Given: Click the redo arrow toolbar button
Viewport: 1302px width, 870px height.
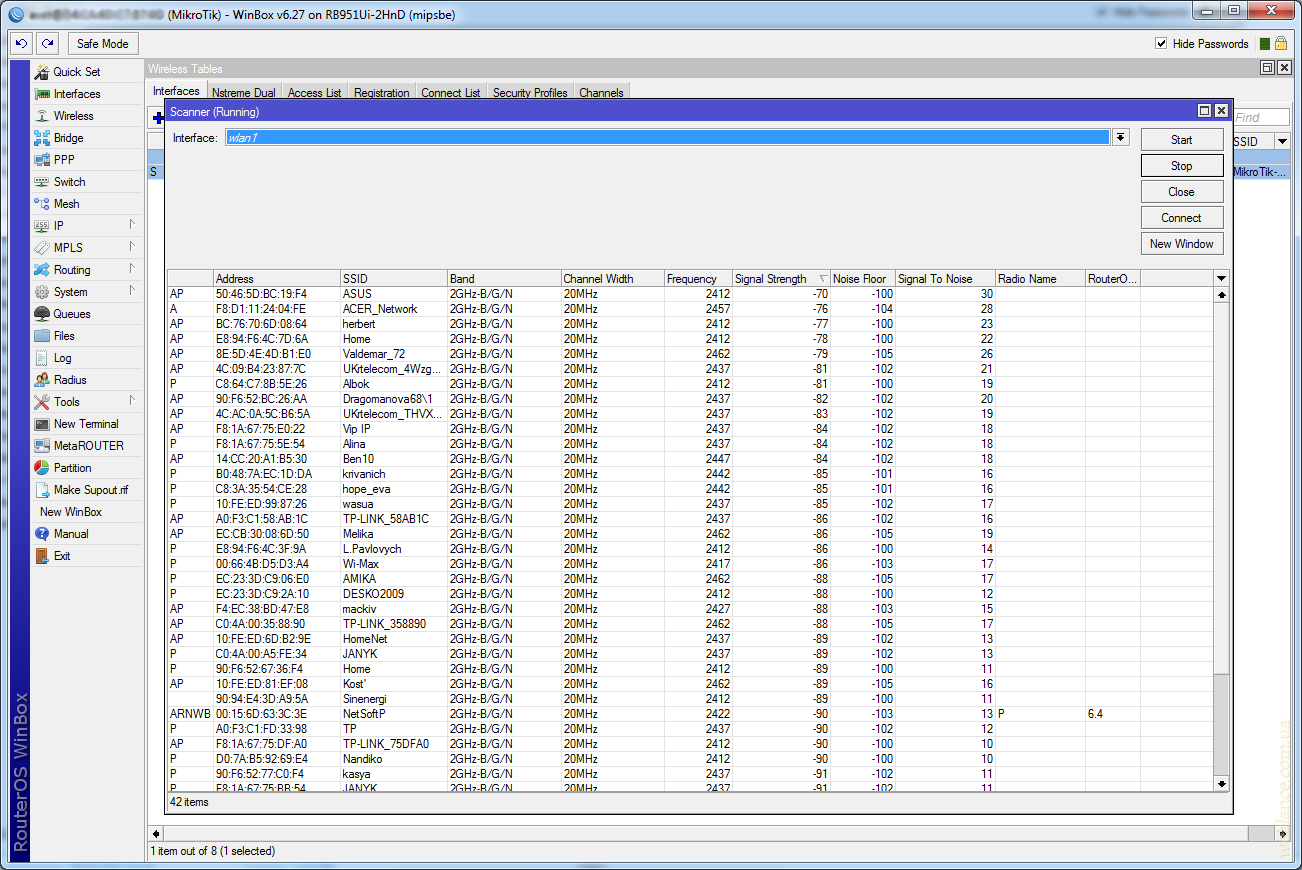Looking at the screenshot, I should click(47, 44).
